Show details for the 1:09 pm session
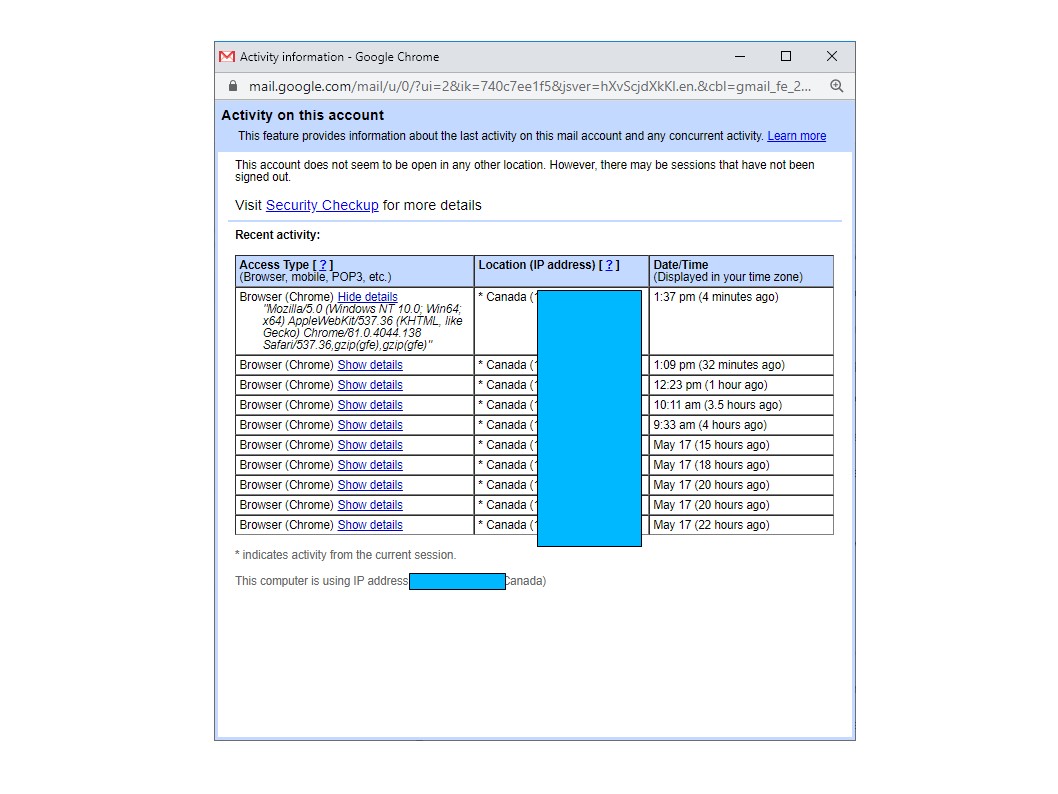 (370, 365)
